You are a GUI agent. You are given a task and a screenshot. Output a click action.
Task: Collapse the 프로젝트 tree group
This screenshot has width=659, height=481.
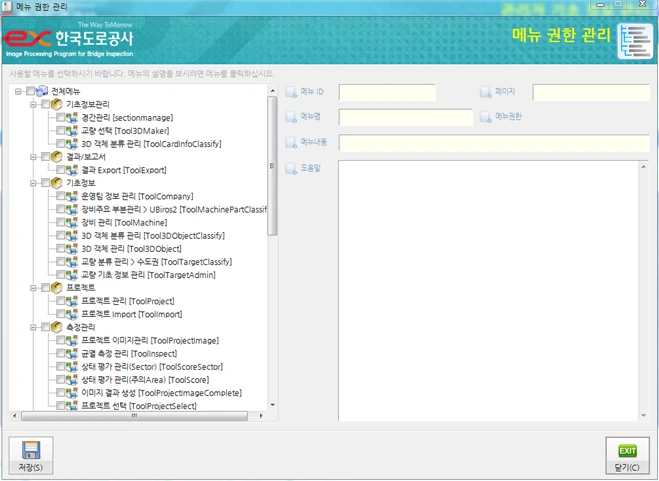pyautogui.click(x=33, y=288)
